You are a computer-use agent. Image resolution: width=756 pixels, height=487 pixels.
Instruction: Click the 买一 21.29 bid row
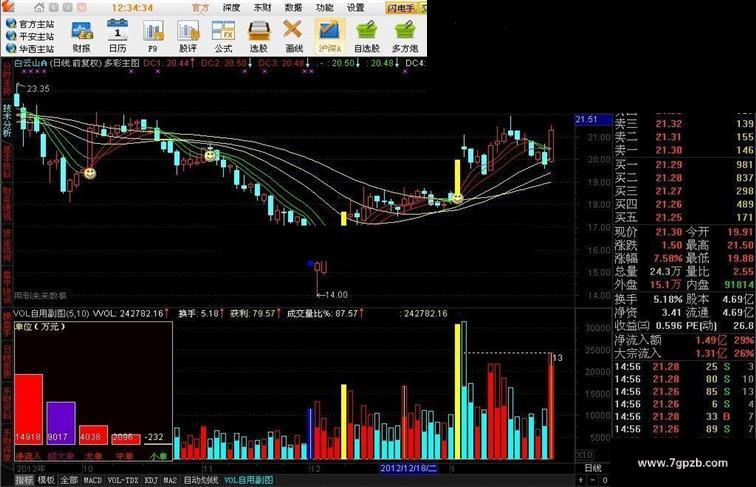click(684, 164)
